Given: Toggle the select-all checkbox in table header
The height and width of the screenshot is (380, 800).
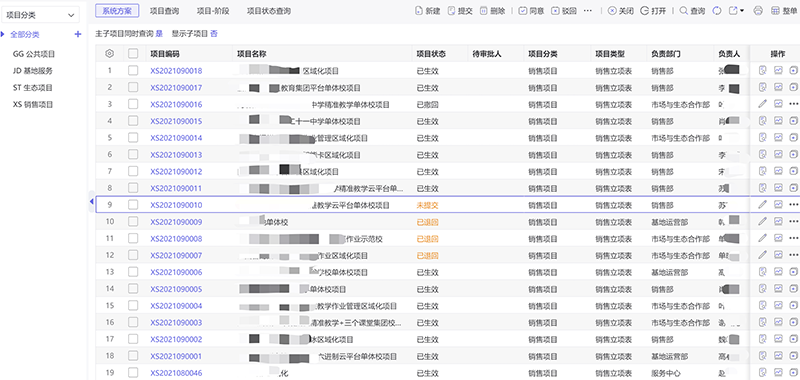Looking at the screenshot, I should click(x=133, y=54).
